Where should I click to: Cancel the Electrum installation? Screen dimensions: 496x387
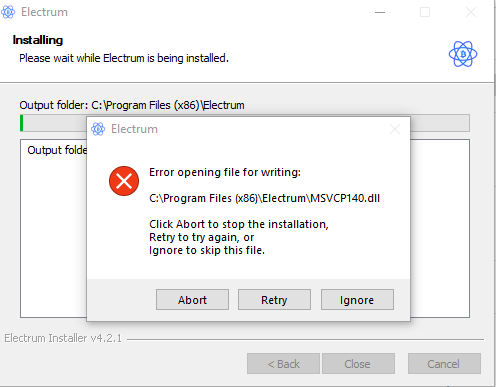click(444, 364)
